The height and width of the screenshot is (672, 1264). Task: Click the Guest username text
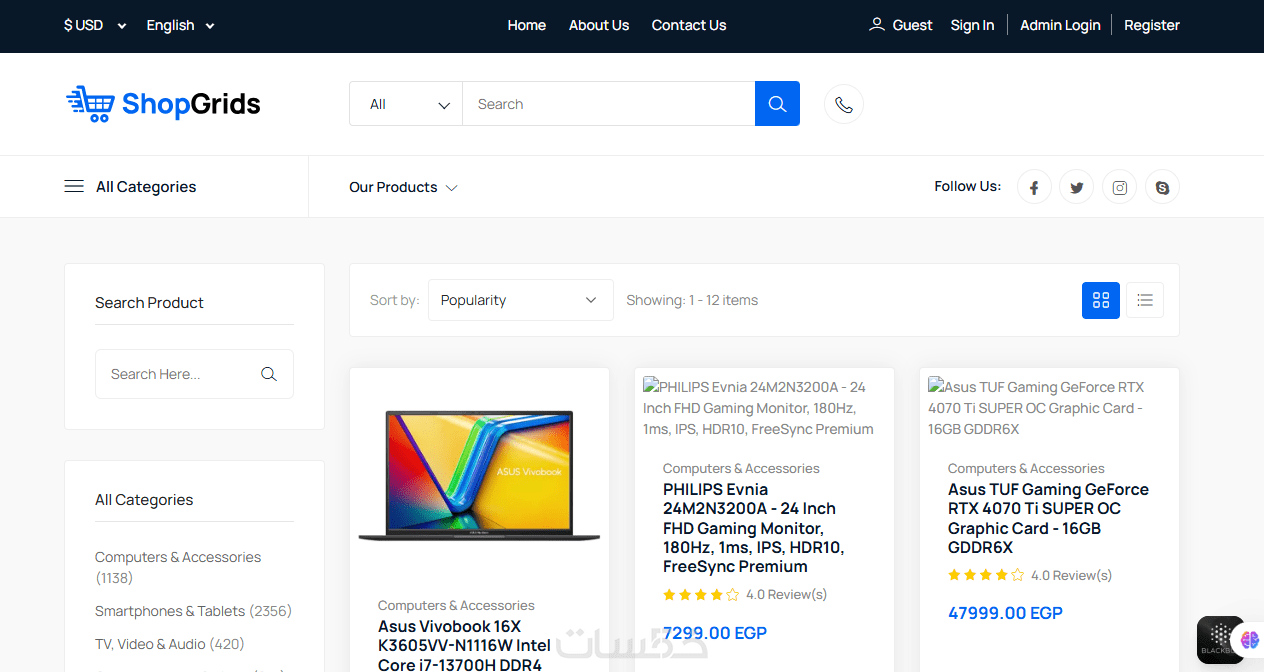(x=912, y=25)
